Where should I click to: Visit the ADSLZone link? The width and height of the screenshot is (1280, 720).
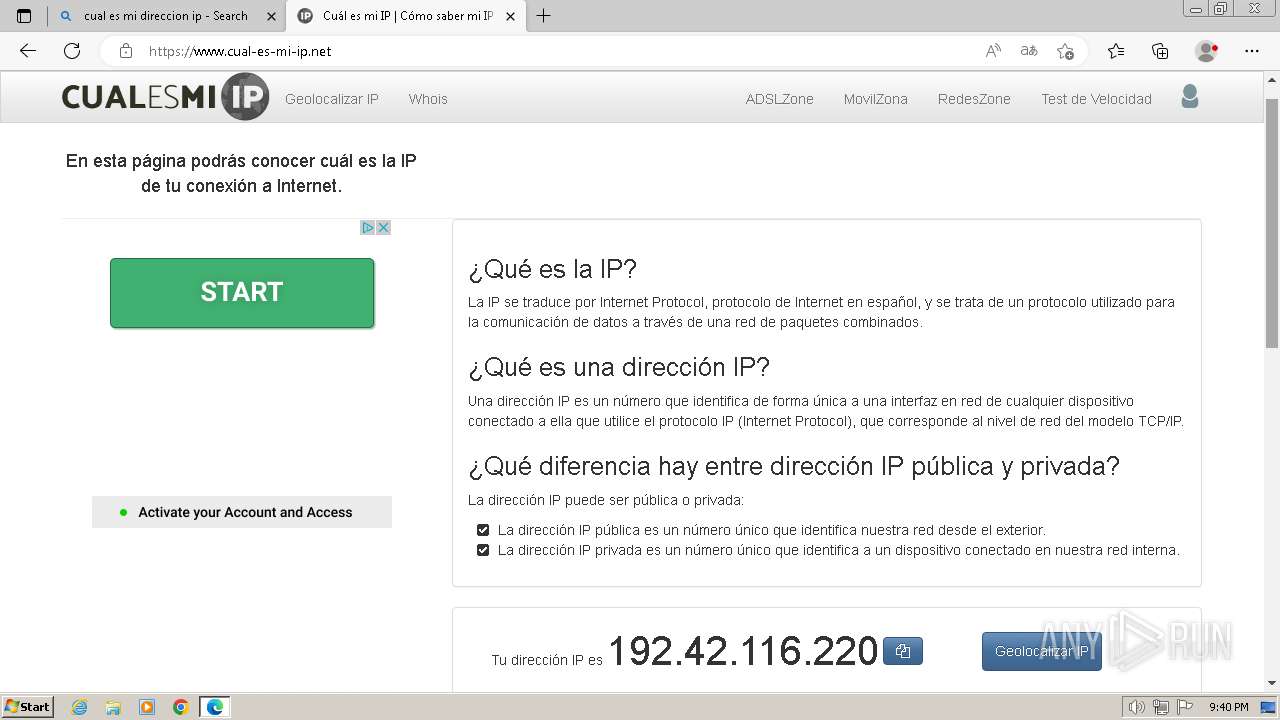point(780,99)
